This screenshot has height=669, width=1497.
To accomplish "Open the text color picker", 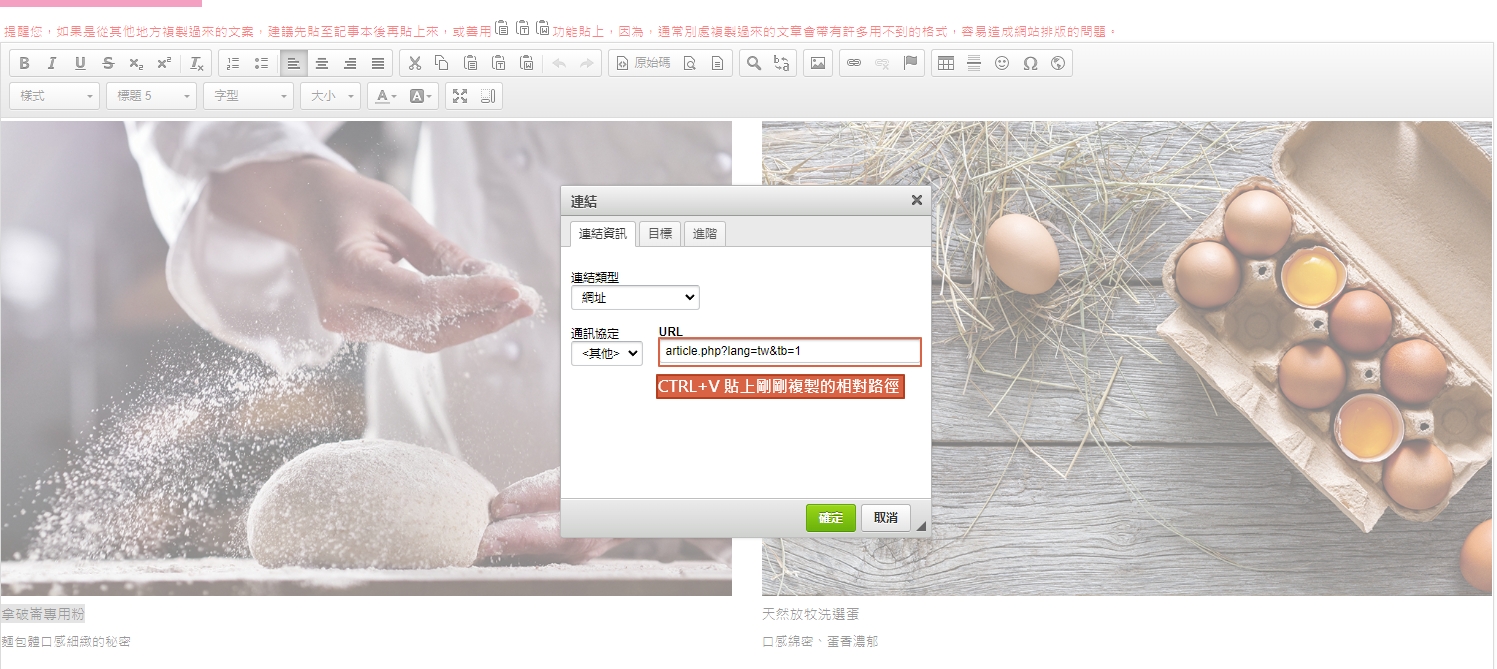I will pyautogui.click(x=383, y=96).
